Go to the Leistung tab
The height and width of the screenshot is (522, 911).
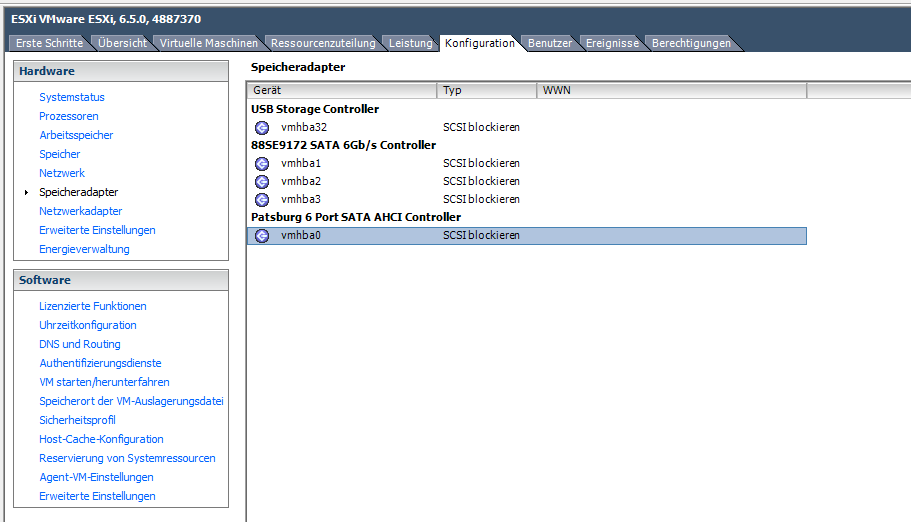click(410, 43)
